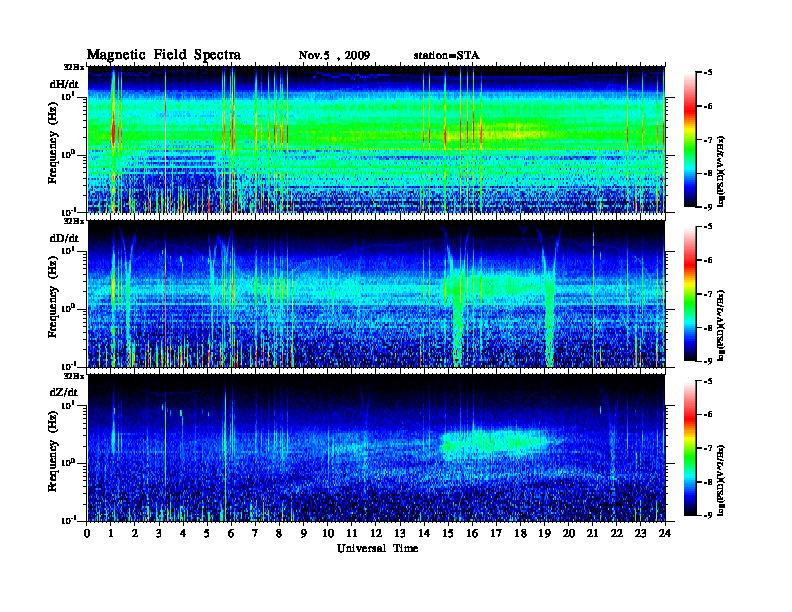Viewport: 792px width, 612px height.
Task: Click hour tick label "18" on time axis
Action: pyautogui.click(x=520, y=533)
